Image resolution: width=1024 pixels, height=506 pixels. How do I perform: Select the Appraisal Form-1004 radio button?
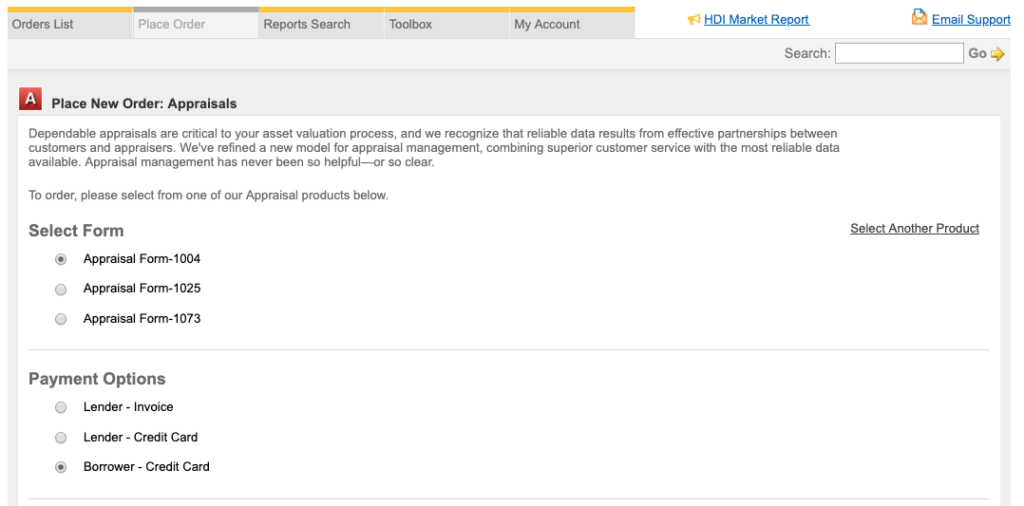61,259
